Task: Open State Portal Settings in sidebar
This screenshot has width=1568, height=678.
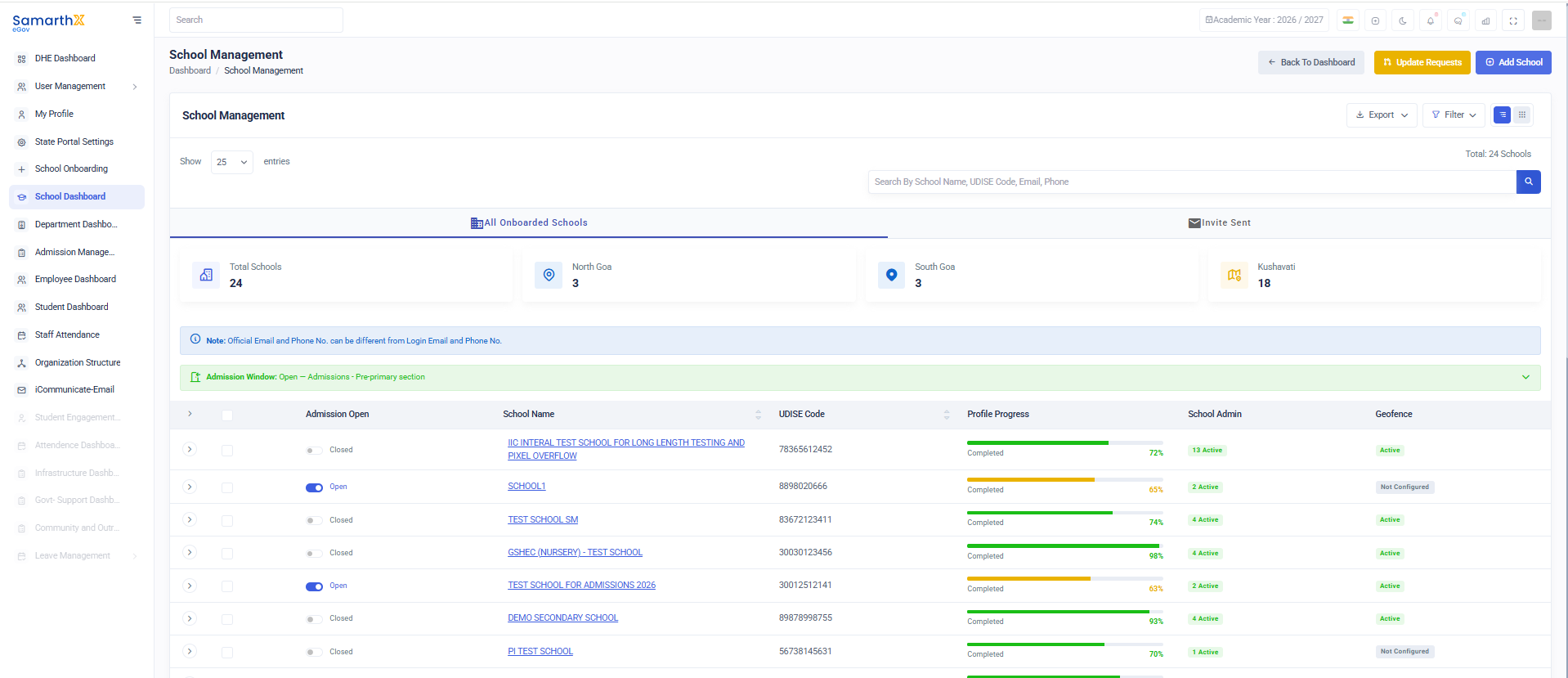Action: 74,142
